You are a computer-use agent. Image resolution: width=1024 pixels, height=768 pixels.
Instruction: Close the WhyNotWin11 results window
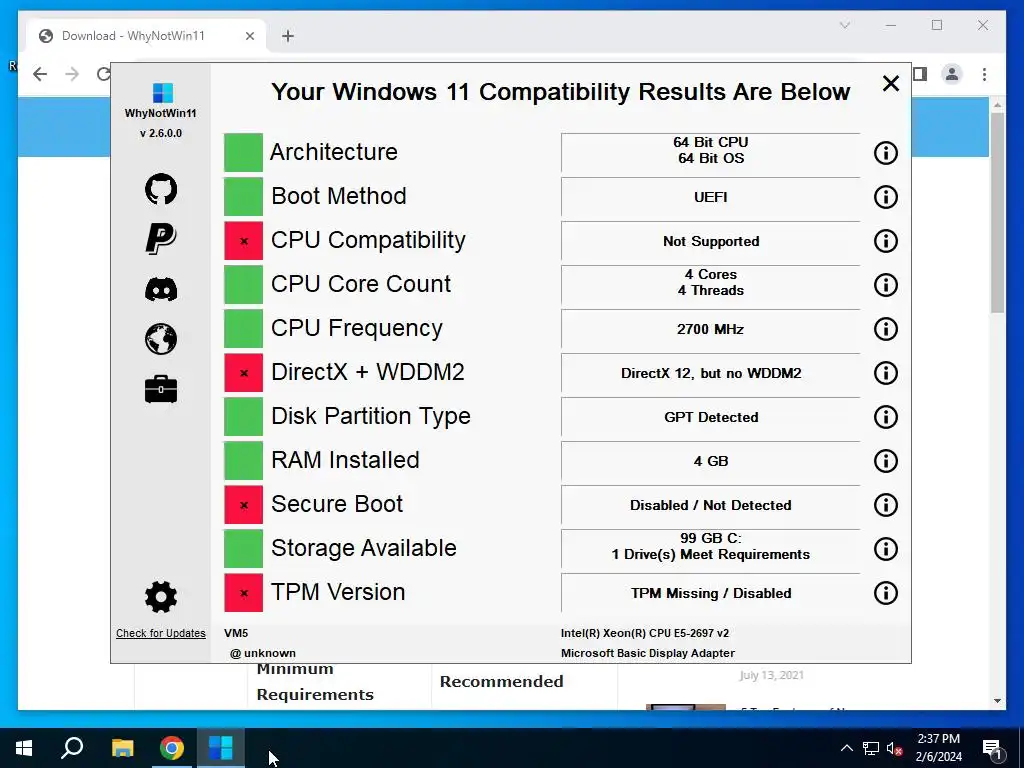891,84
